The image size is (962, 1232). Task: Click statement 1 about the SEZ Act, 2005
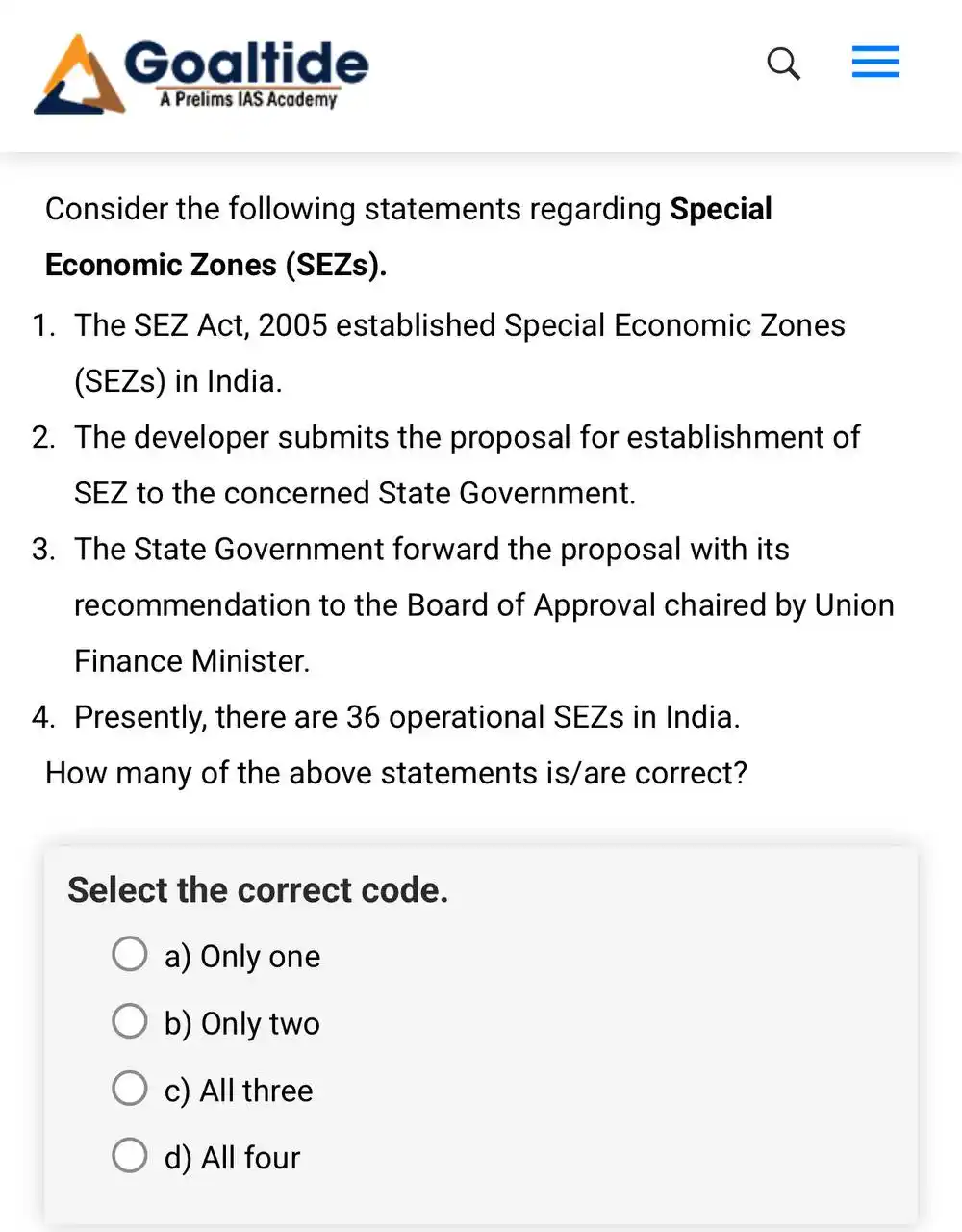pos(439,353)
